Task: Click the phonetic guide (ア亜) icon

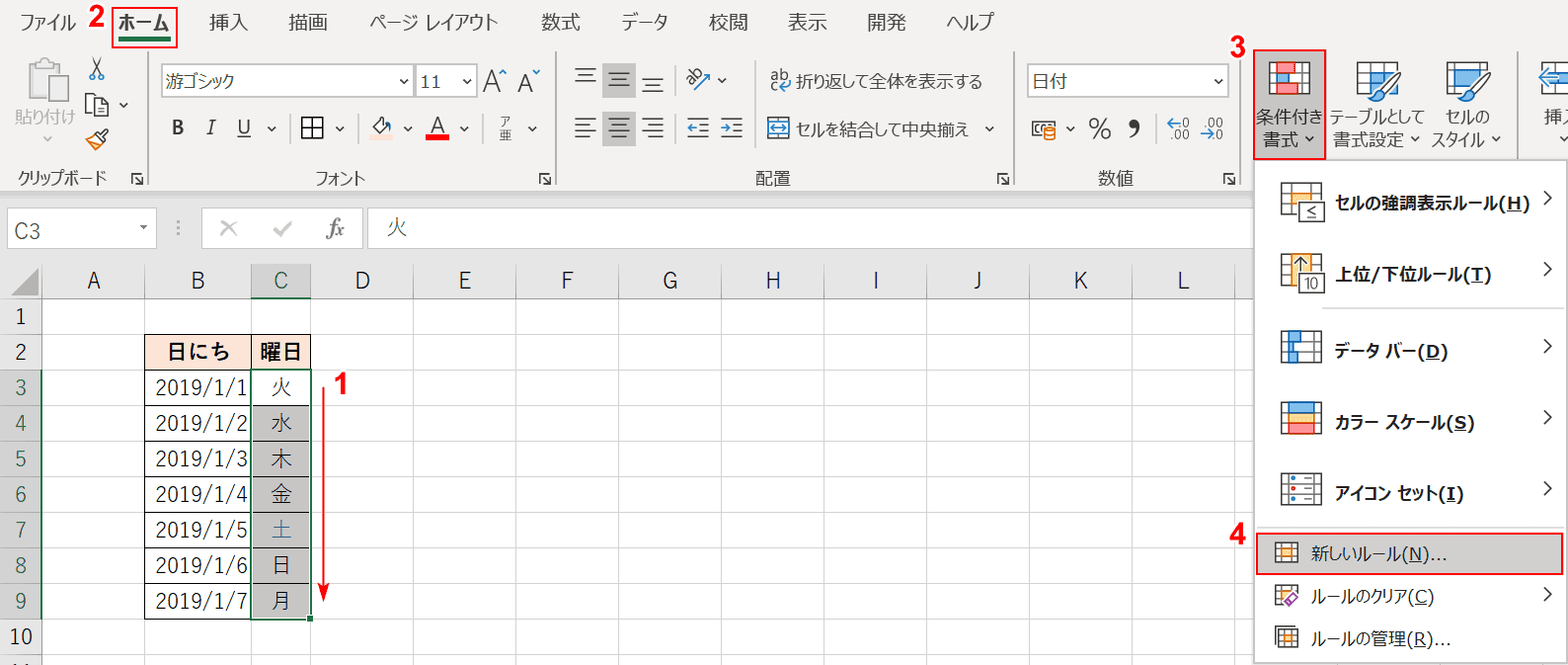Action: pos(506,127)
